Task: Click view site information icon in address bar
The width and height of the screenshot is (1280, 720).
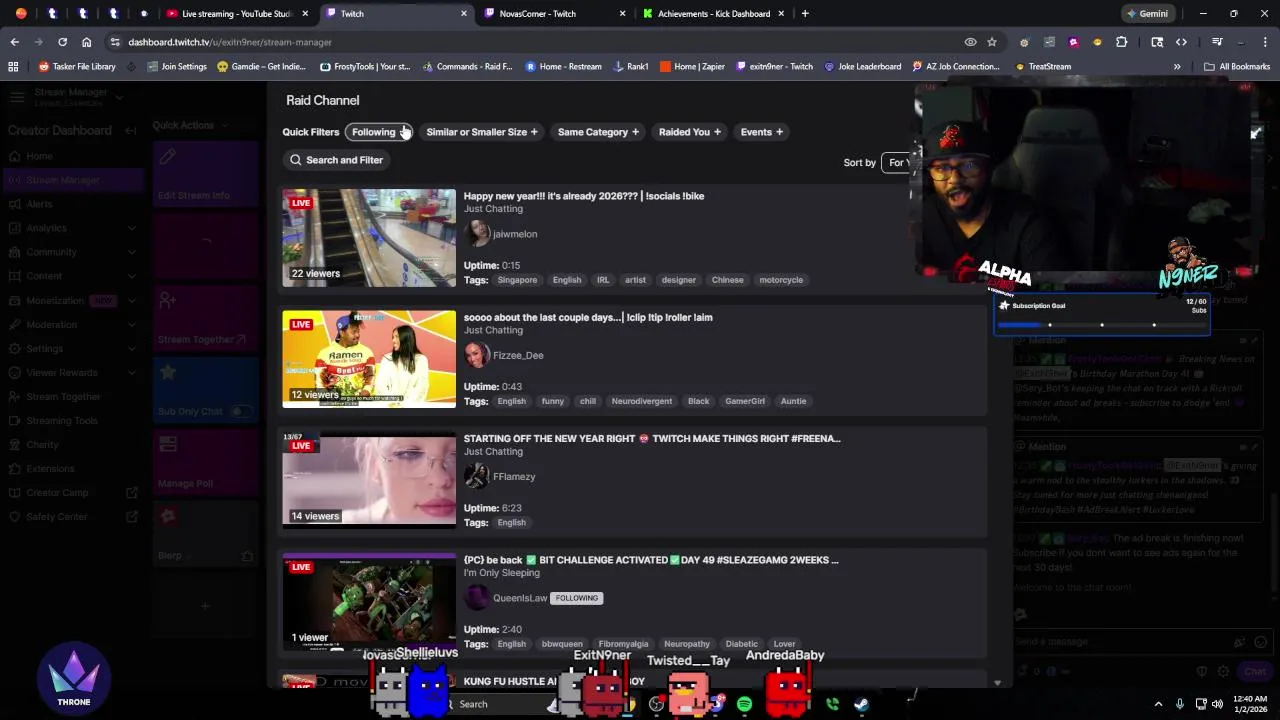Action: click(115, 42)
